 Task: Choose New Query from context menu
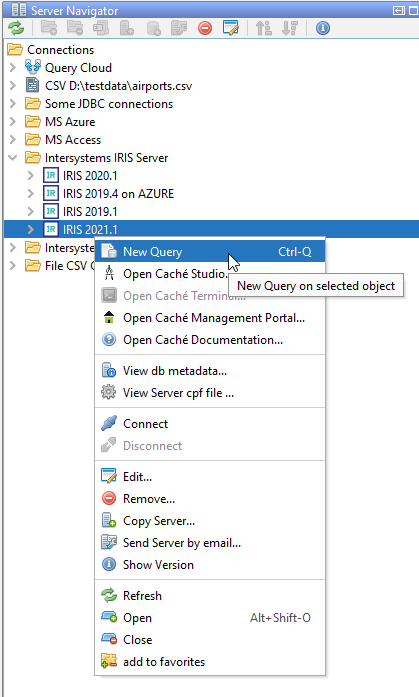210,252
